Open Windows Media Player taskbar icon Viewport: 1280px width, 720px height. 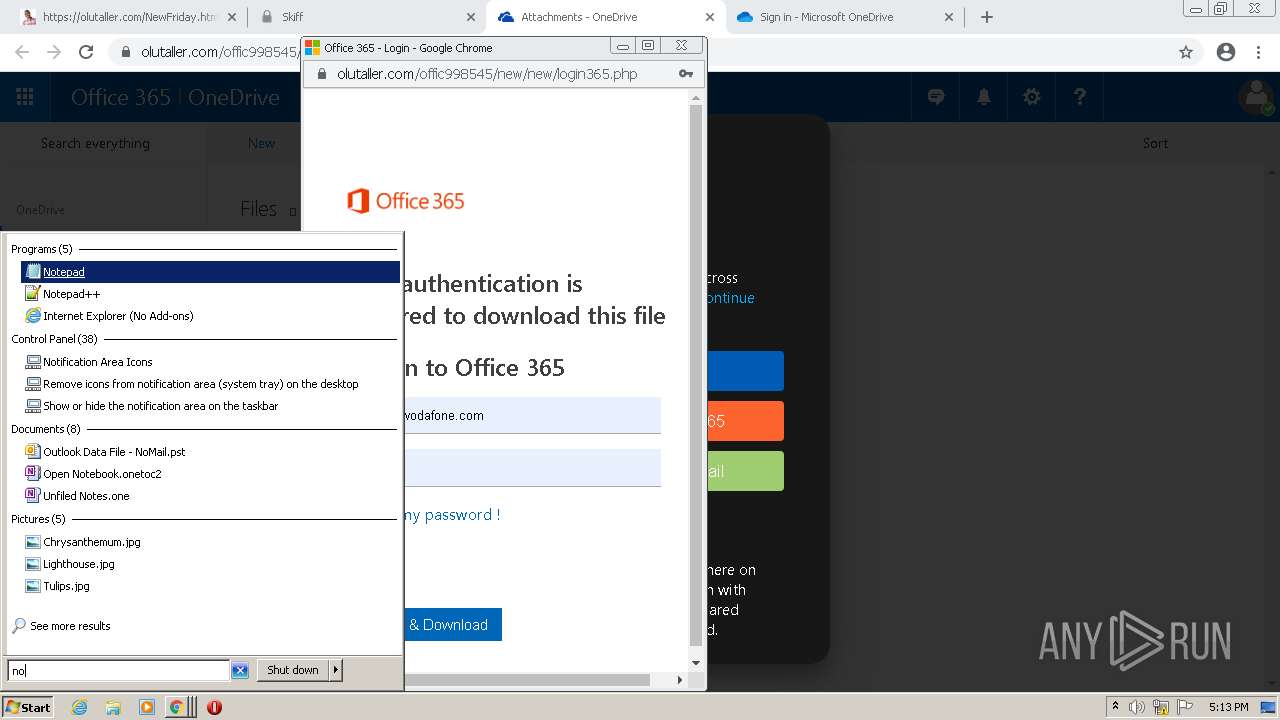[147, 707]
